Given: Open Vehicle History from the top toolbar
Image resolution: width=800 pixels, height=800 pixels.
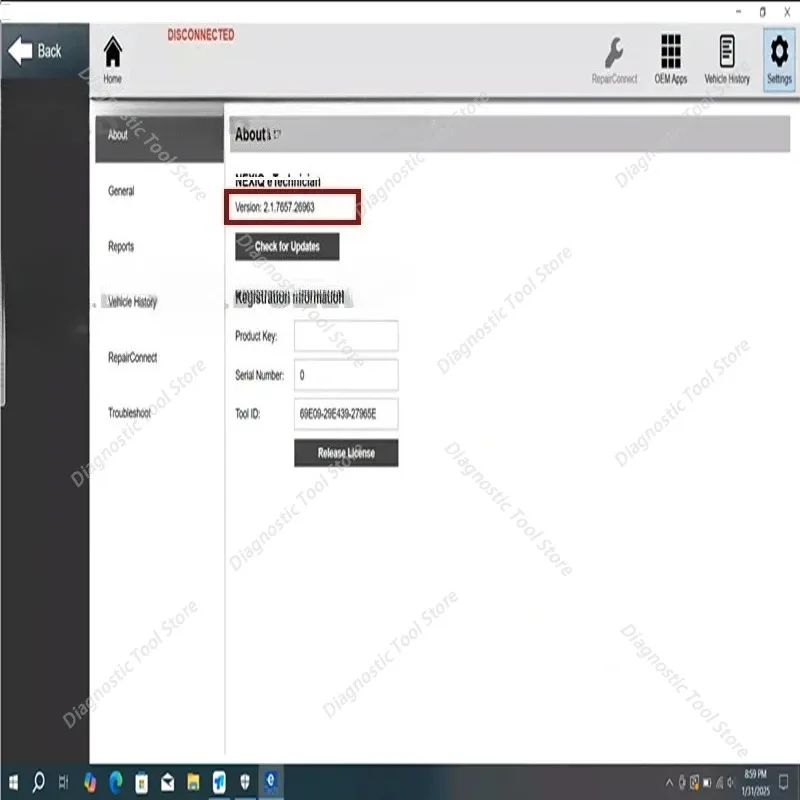Looking at the screenshot, I should point(727,59).
